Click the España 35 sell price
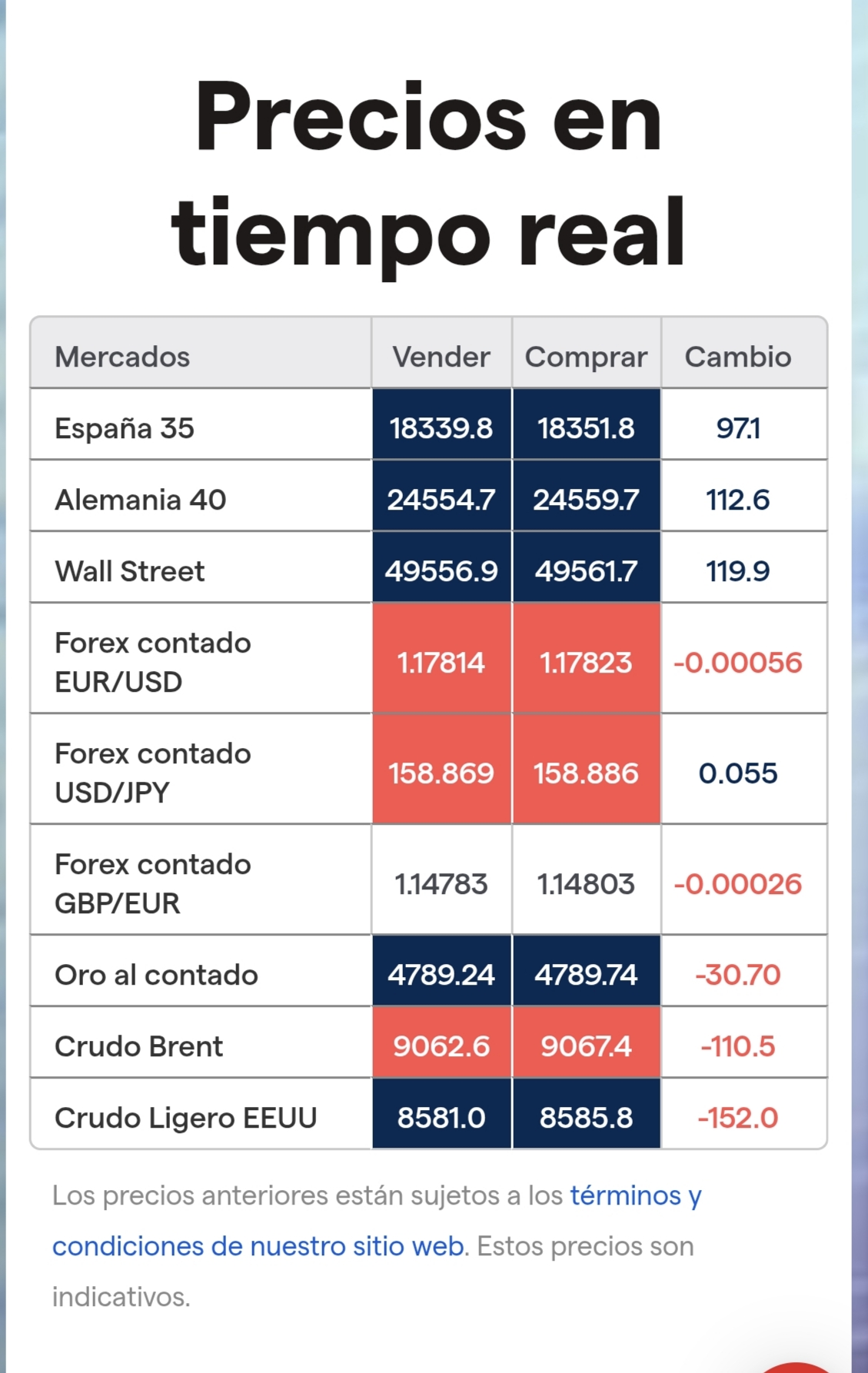 (x=441, y=428)
